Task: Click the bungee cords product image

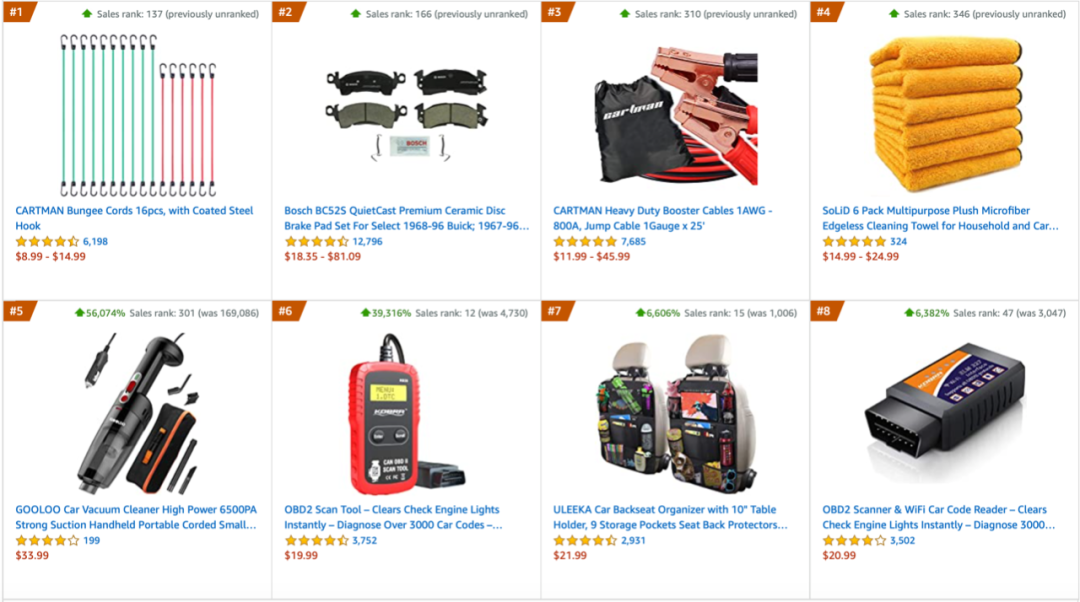Action: coord(138,115)
